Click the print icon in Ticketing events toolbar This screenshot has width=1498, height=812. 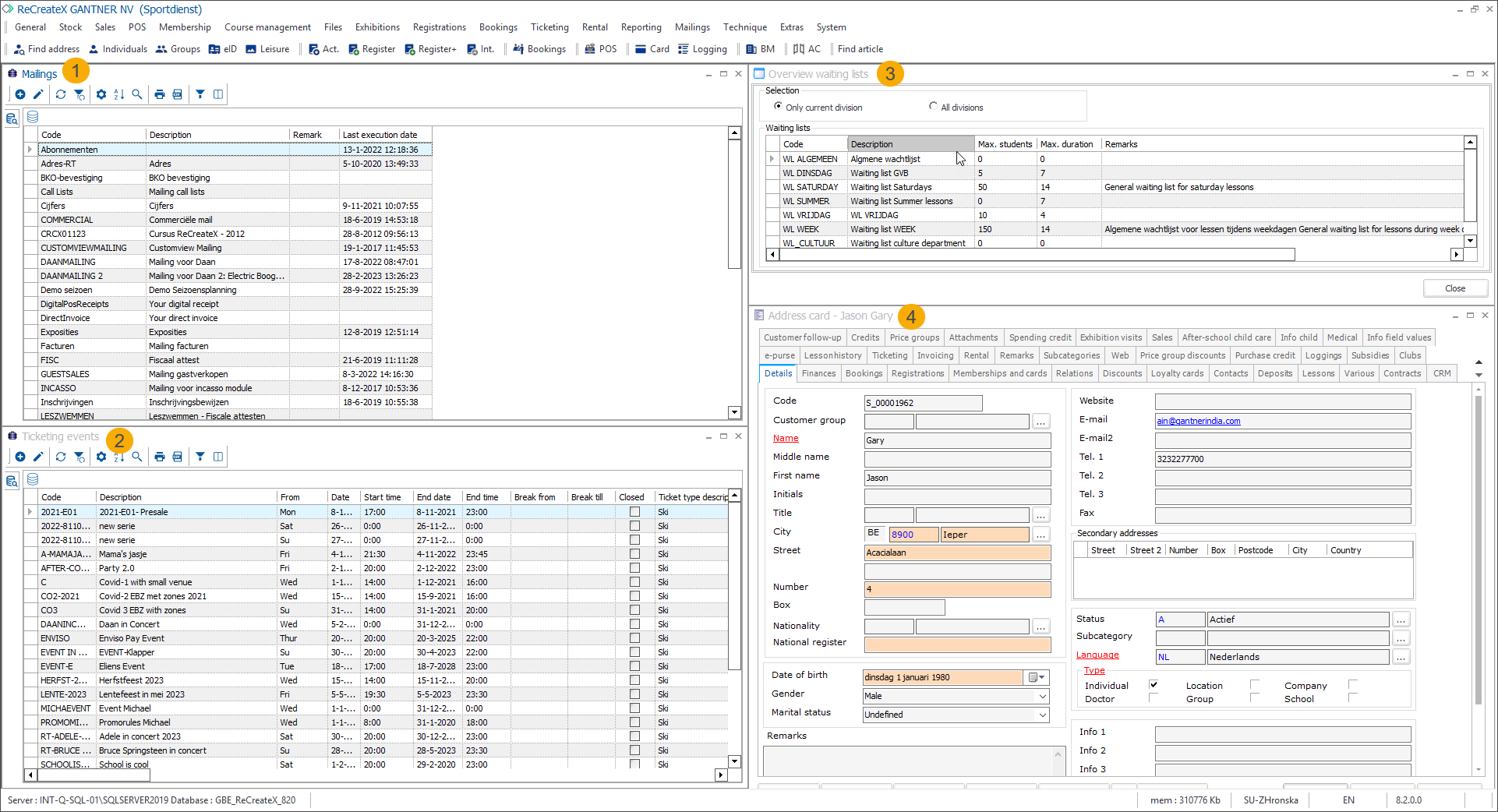pos(160,457)
